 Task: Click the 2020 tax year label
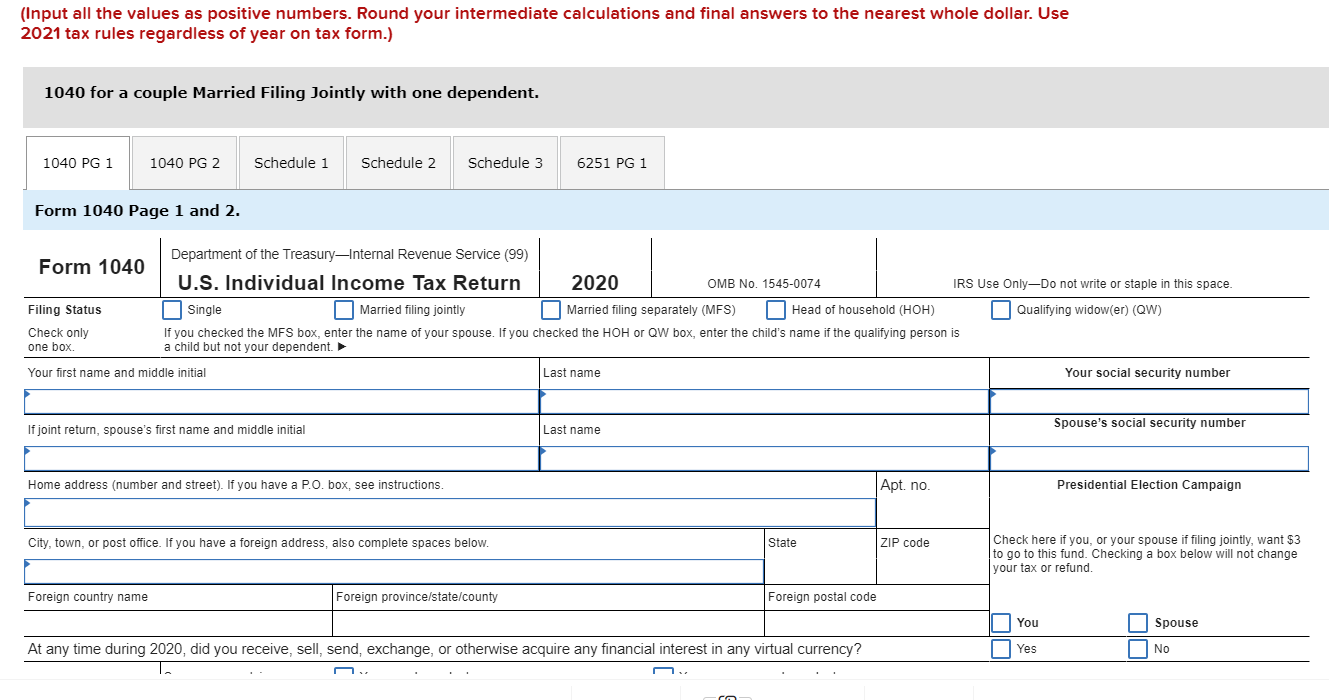(595, 283)
